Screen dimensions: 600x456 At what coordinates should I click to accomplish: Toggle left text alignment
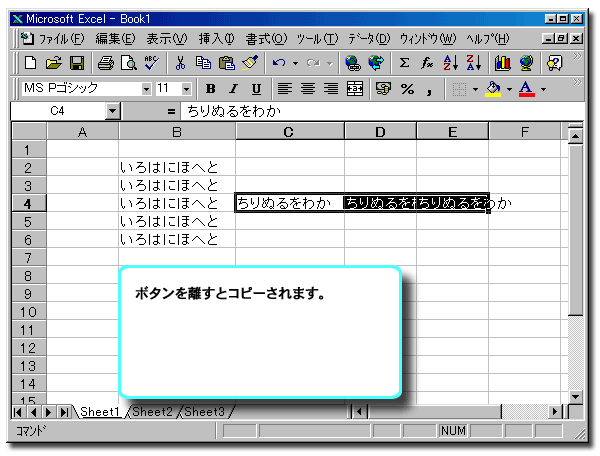coord(285,89)
